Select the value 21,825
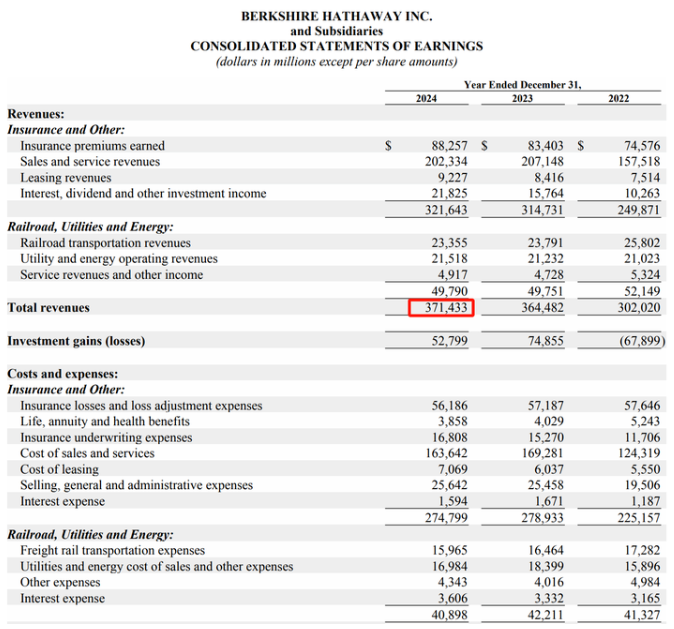This screenshot has height=629, width=674. tap(450, 193)
